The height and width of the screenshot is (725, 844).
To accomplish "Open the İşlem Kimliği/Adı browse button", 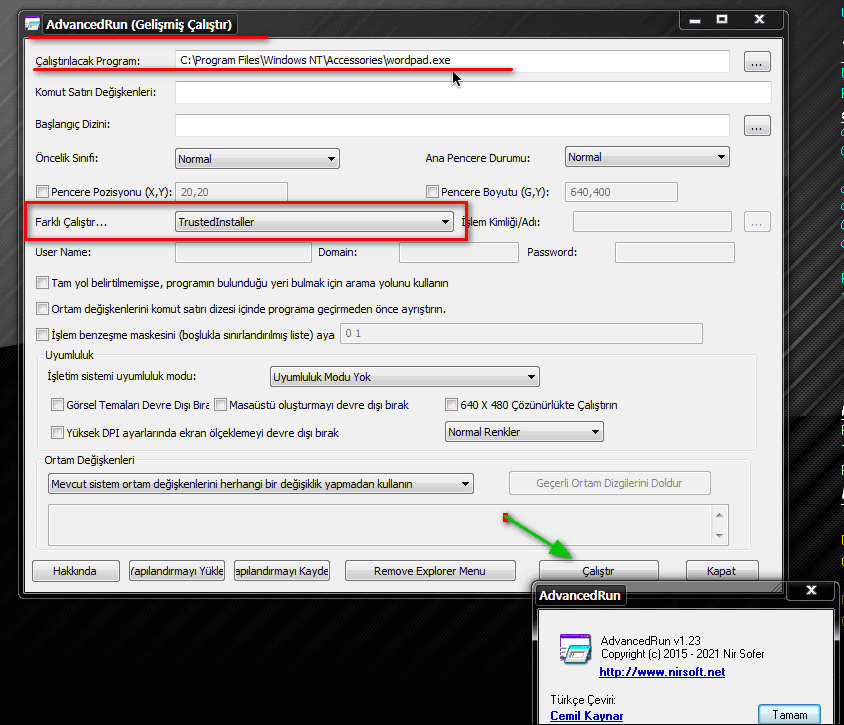I will point(757,222).
